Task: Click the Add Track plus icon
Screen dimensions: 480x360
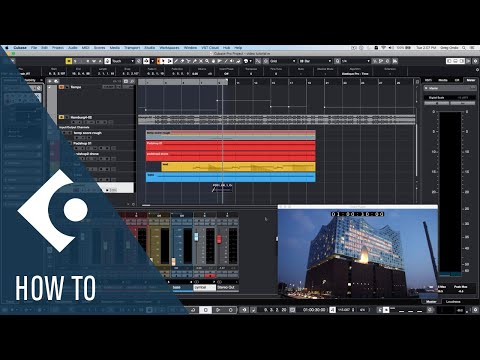Action: click(x=50, y=81)
